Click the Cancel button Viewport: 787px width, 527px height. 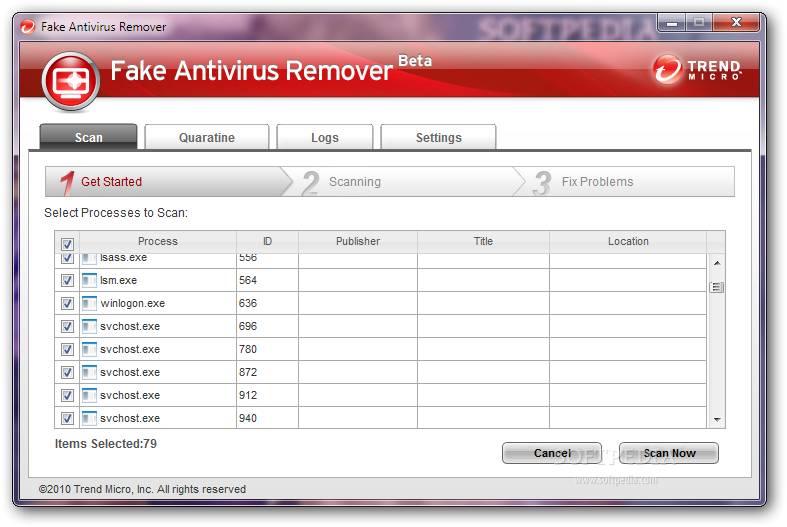pos(552,453)
